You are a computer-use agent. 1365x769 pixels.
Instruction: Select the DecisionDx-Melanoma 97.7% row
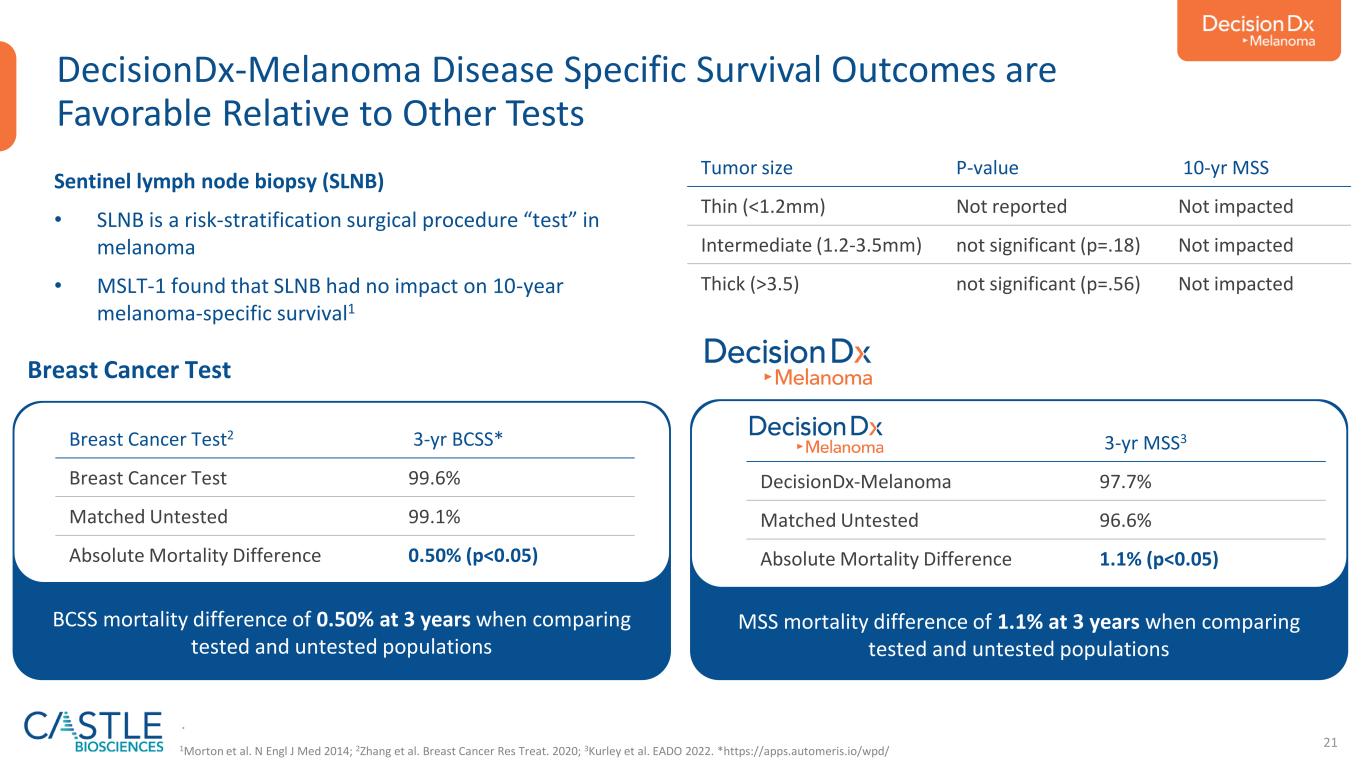click(1036, 482)
